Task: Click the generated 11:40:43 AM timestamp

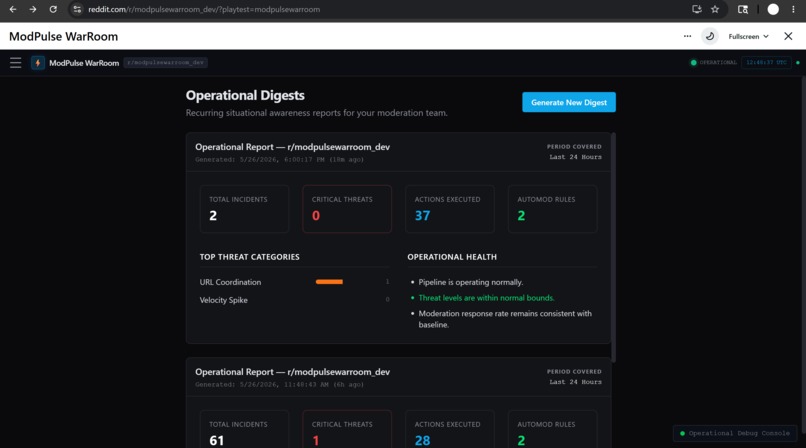Action: point(279,385)
